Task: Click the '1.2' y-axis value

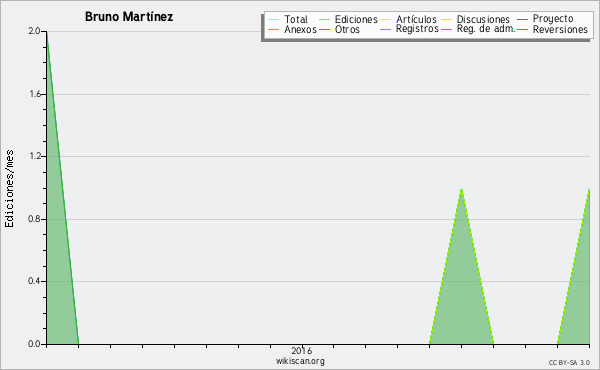Action: coord(34,156)
